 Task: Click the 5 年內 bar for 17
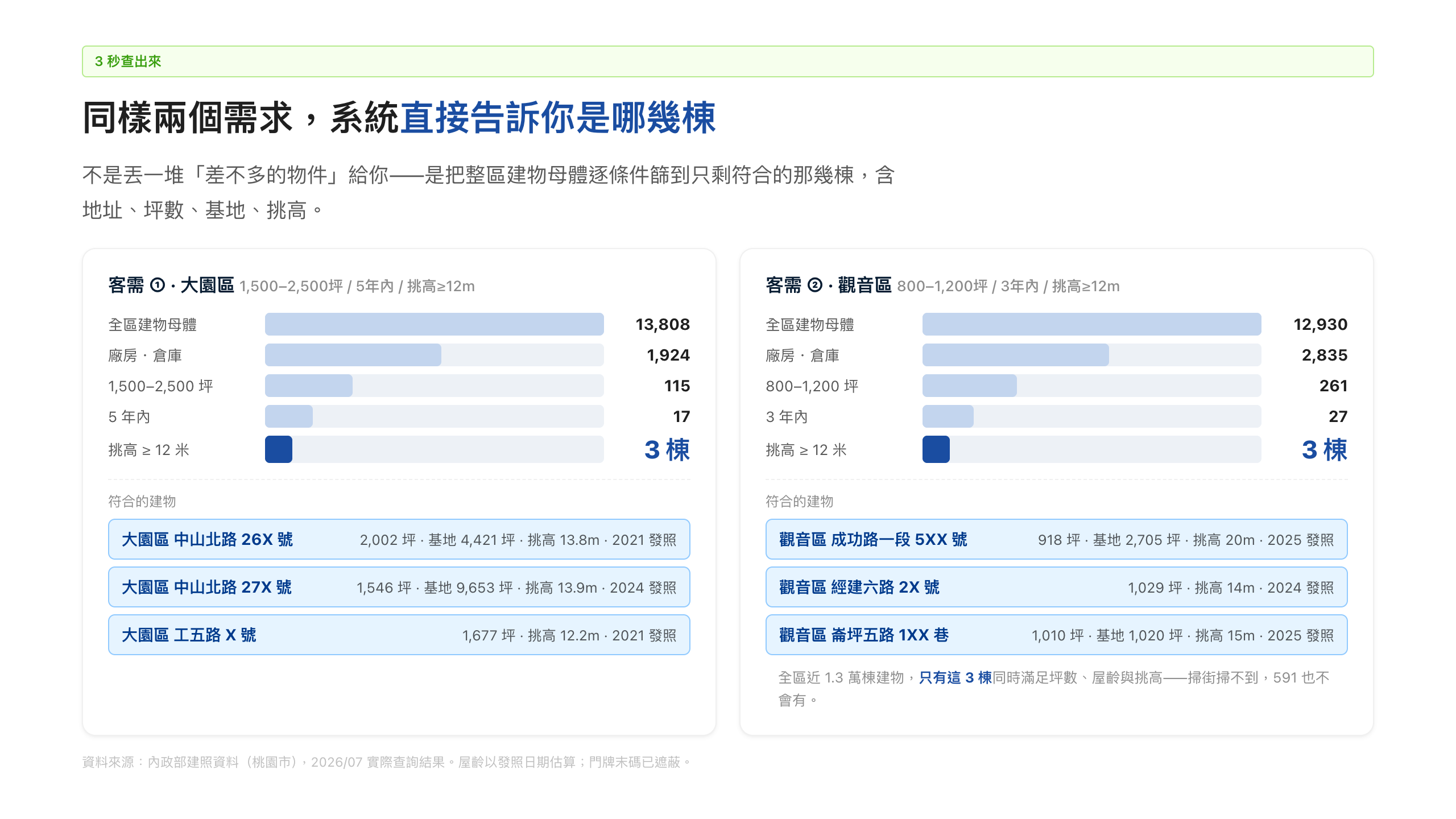pos(288,416)
